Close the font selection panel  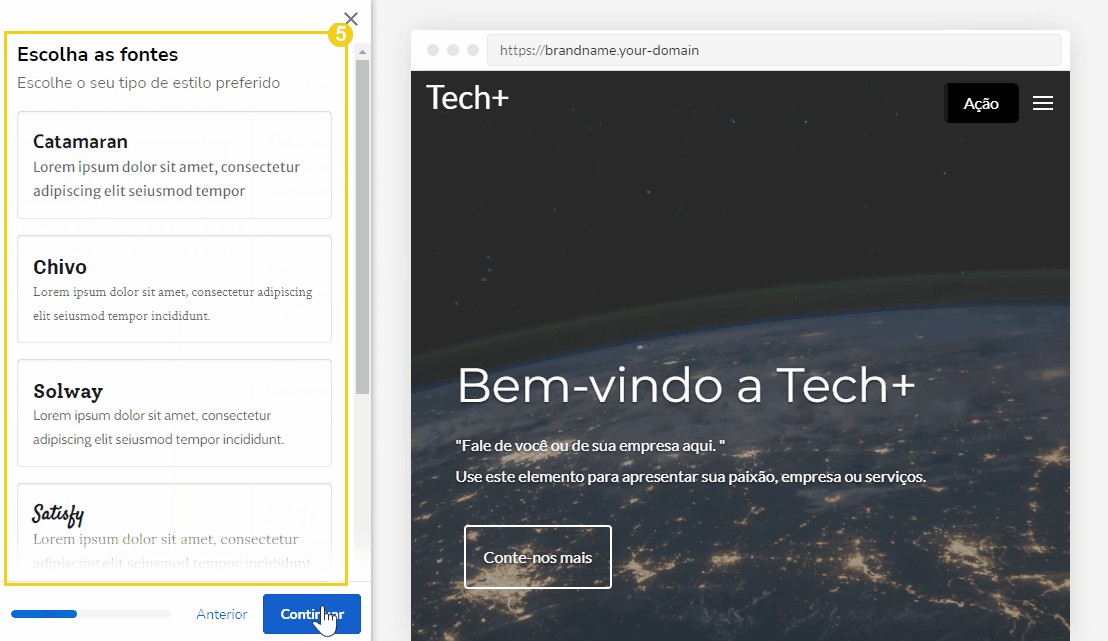(x=351, y=18)
